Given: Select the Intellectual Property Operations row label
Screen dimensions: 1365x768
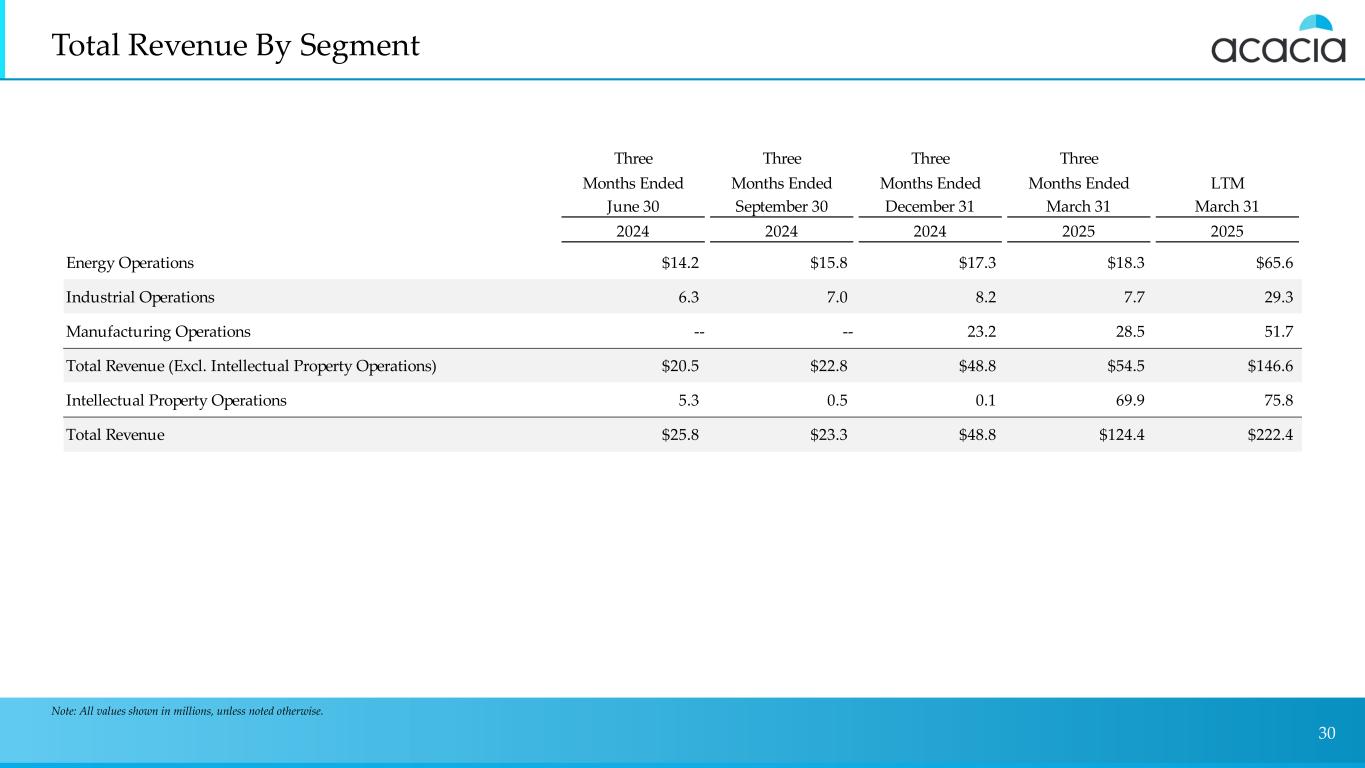Looking at the screenshot, I should 176,400.
